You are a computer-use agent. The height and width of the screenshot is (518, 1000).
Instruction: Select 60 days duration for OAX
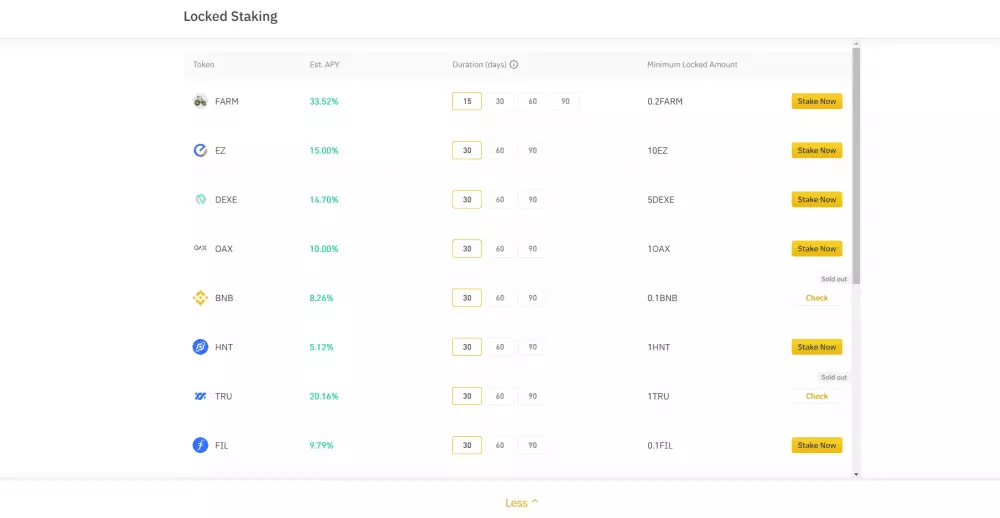click(x=500, y=249)
